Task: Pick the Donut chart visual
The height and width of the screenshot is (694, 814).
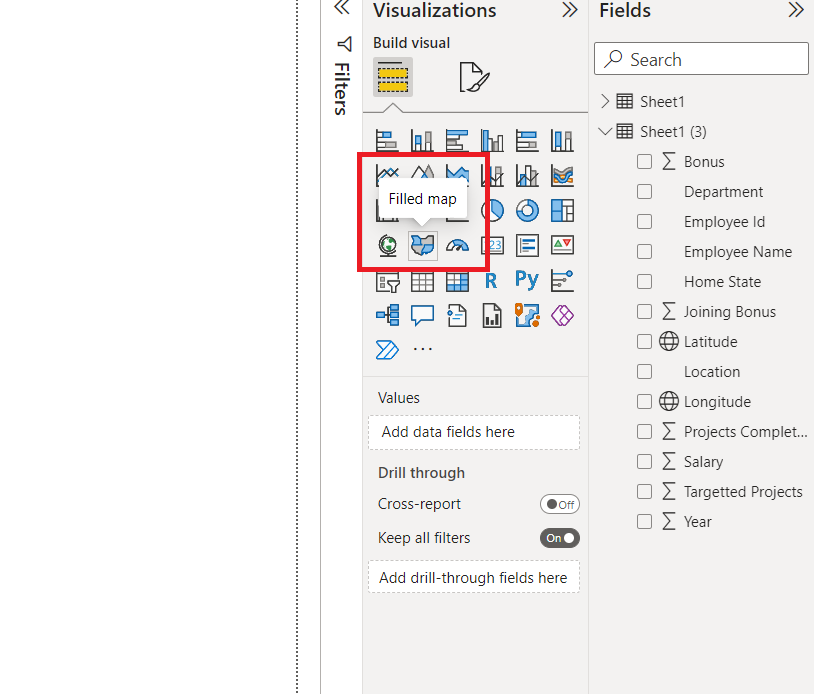Action: tap(527, 210)
